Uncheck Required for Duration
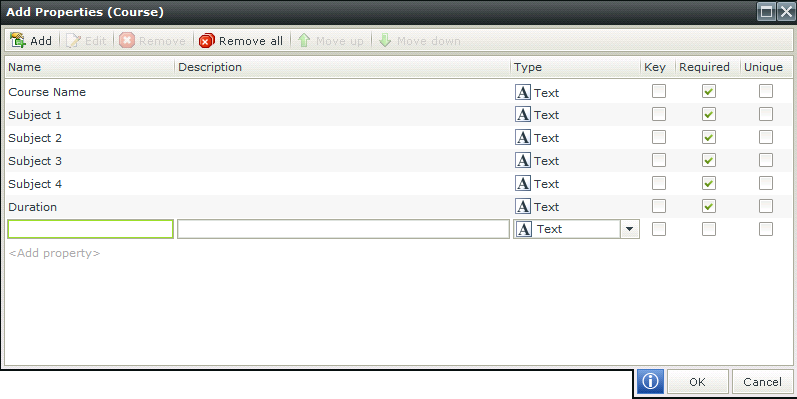The width and height of the screenshot is (797, 399). (x=709, y=206)
